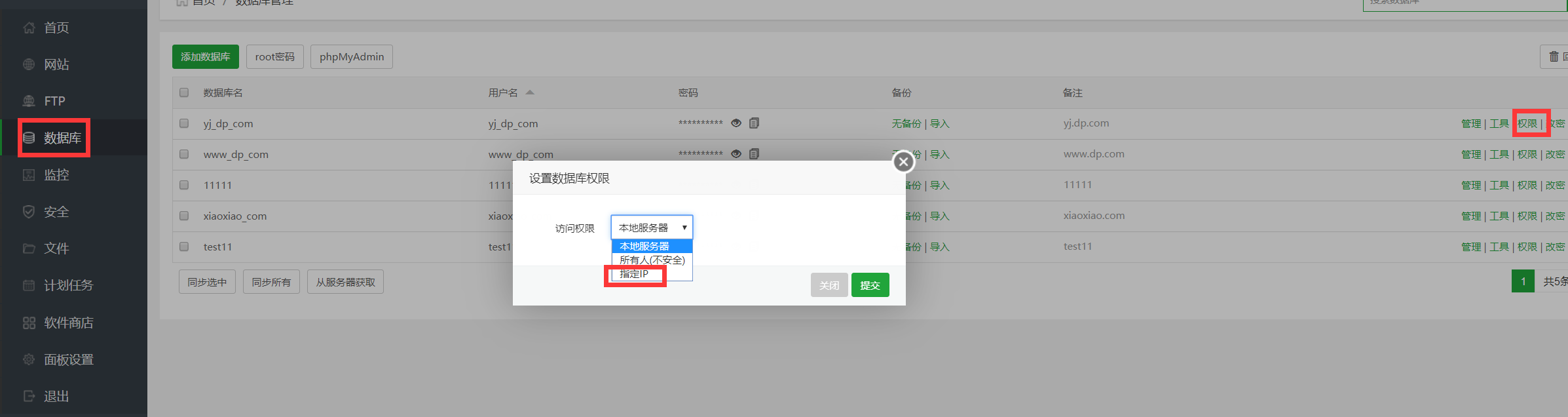Image resolution: width=1568 pixels, height=417 pixels.
Task: Check the www_dp_com row checkbox
Action: coord(184,154)
